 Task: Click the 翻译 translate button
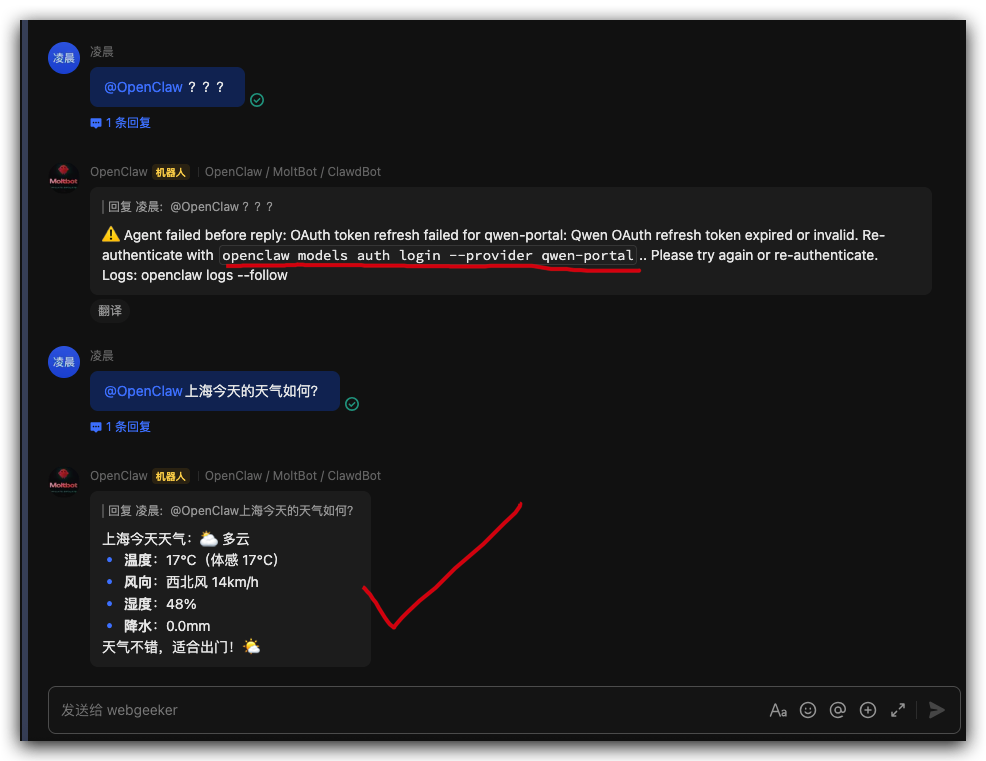coord(110,311)
